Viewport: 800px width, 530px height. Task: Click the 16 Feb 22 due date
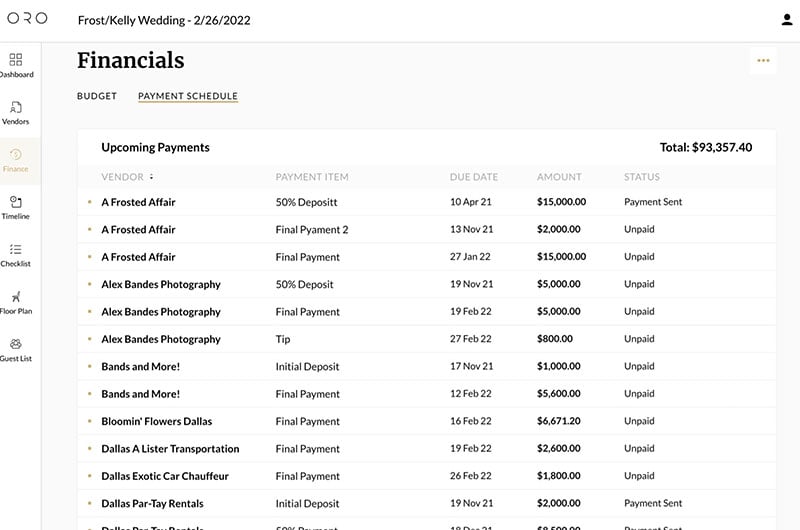(x=470, y=421)
